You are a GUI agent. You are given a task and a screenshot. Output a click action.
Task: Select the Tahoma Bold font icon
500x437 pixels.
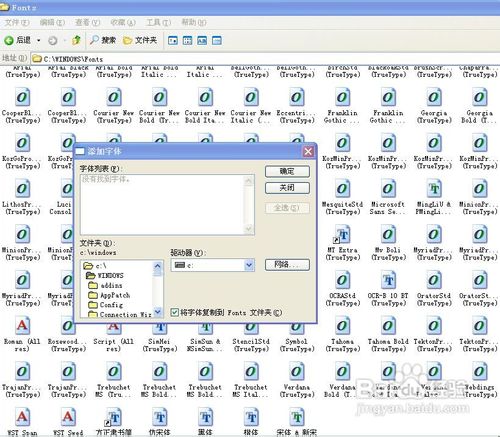tap(388, 326)
